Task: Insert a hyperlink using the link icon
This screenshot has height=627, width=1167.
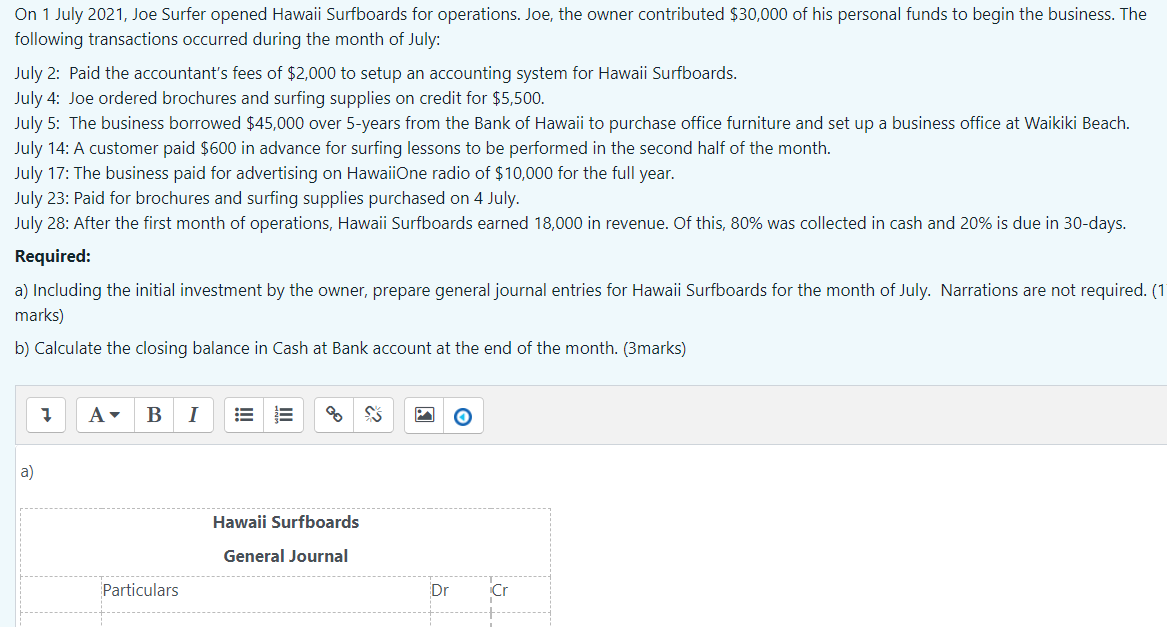Action: [333, 415]
